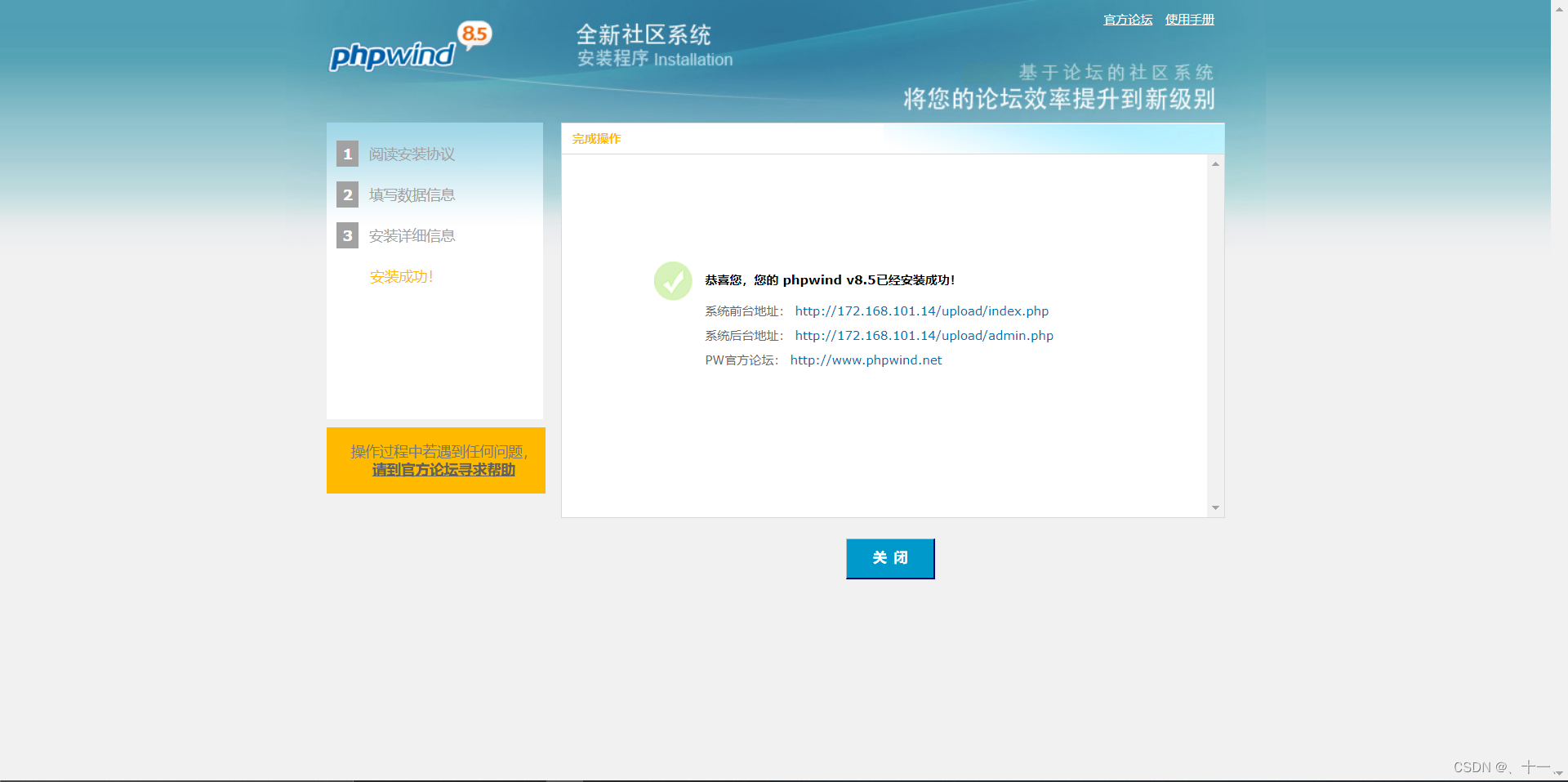Click the 基于论坛的社区系统 tagline

1116,73
